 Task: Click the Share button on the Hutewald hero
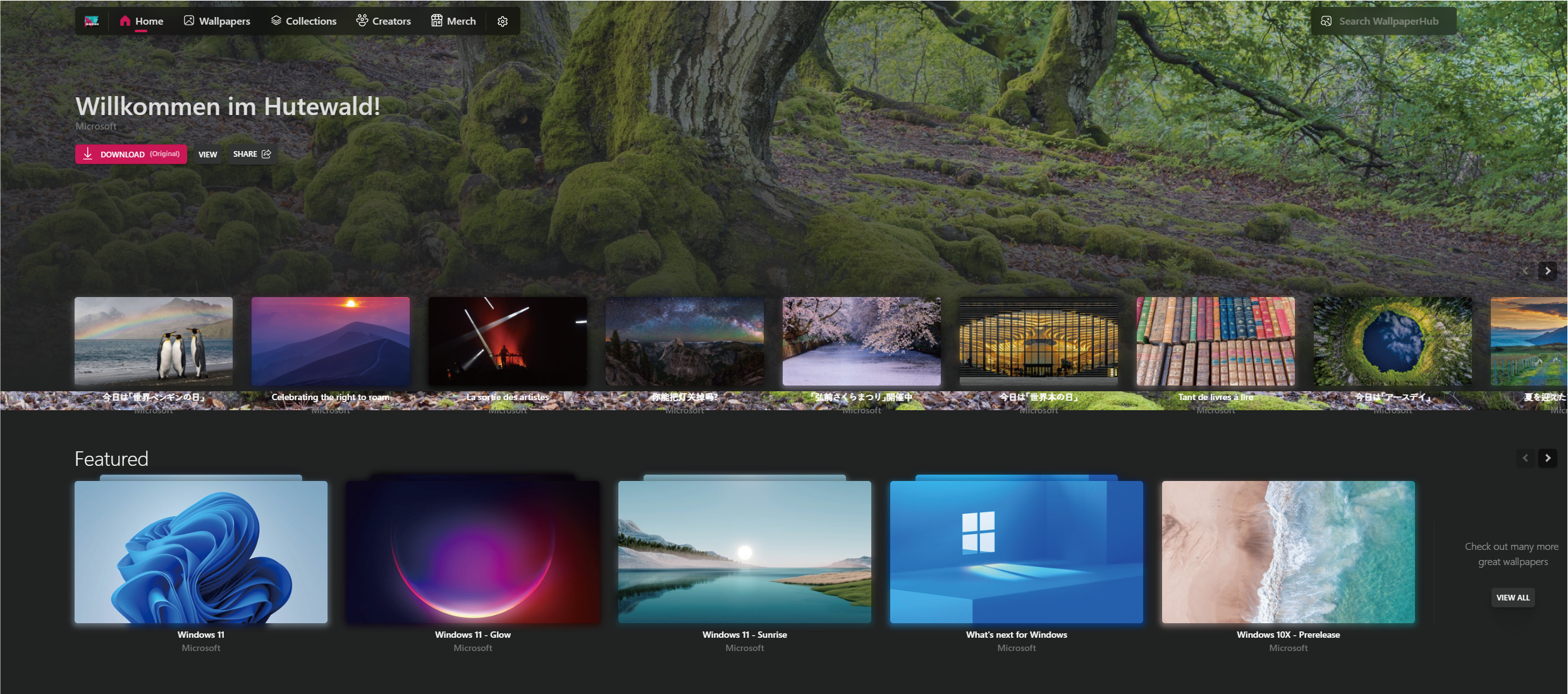click(x=252, y=154)
